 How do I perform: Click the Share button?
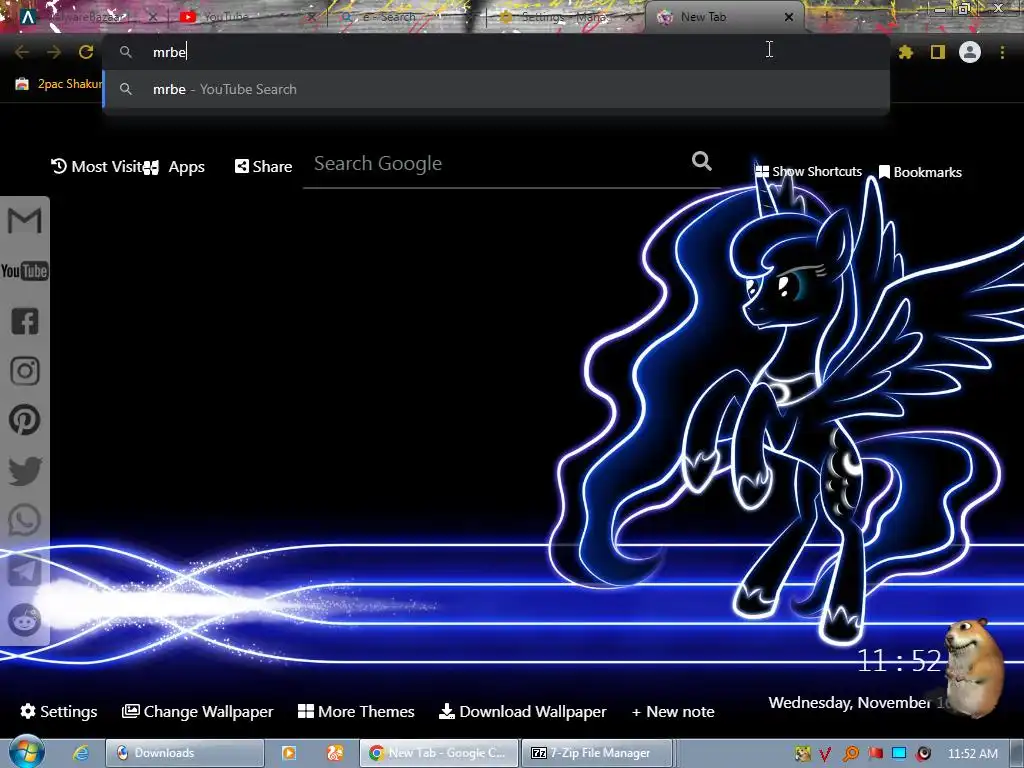(x=264, y=167)
